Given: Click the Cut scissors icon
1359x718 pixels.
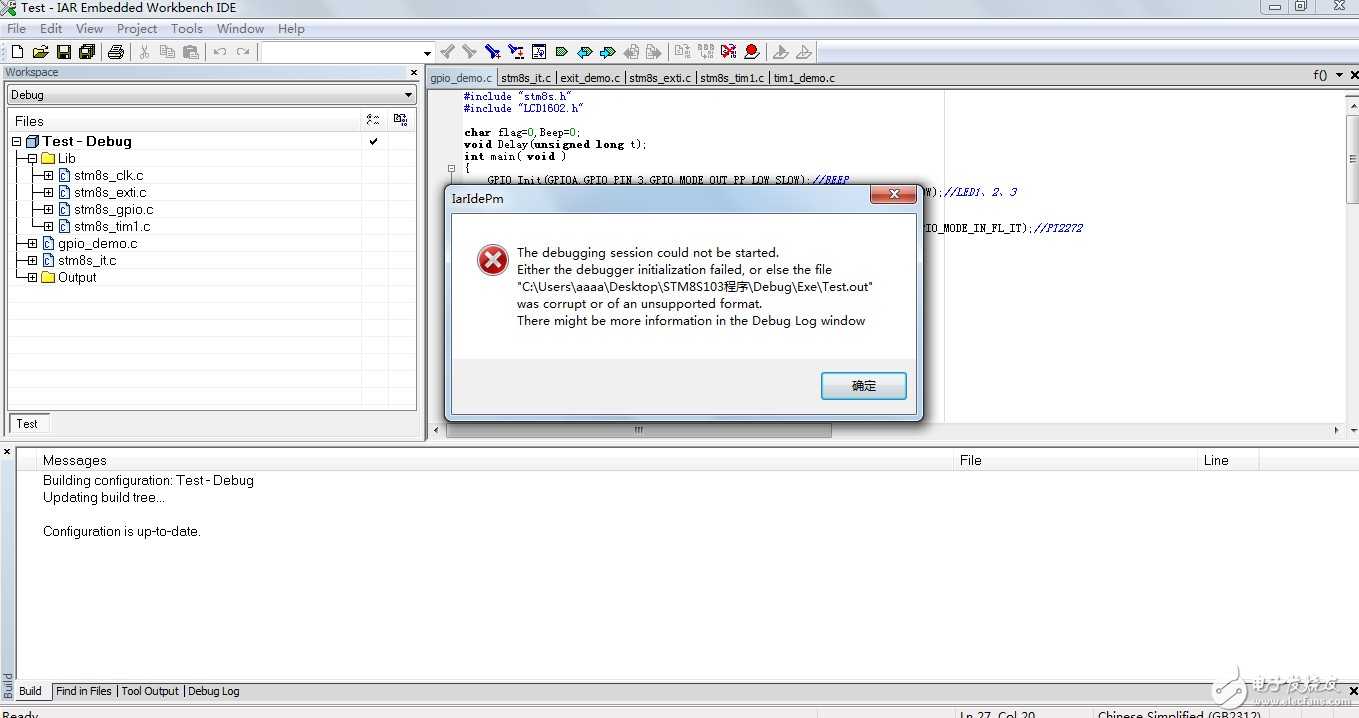Looking at the screenshot, I should point(144,52).
